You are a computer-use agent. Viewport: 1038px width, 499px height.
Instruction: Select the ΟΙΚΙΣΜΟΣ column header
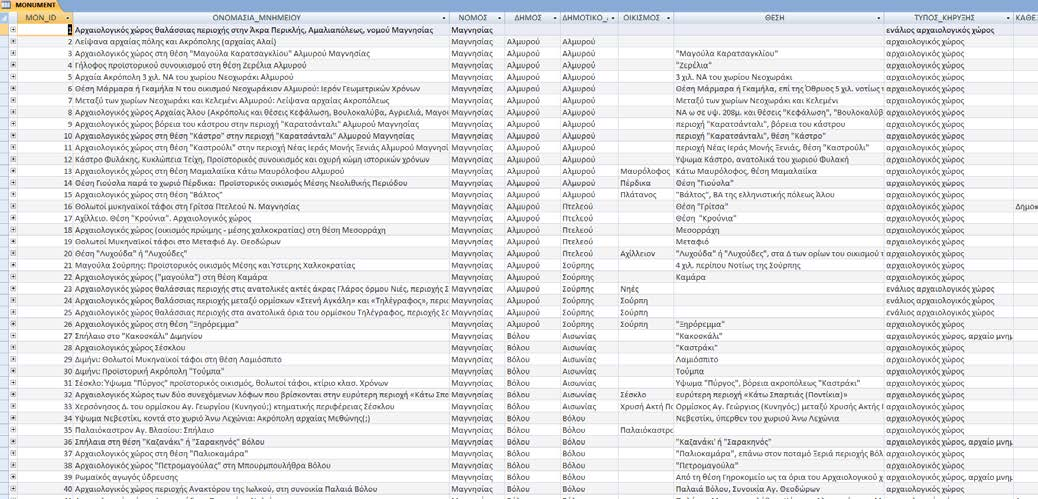coord(646,17)
